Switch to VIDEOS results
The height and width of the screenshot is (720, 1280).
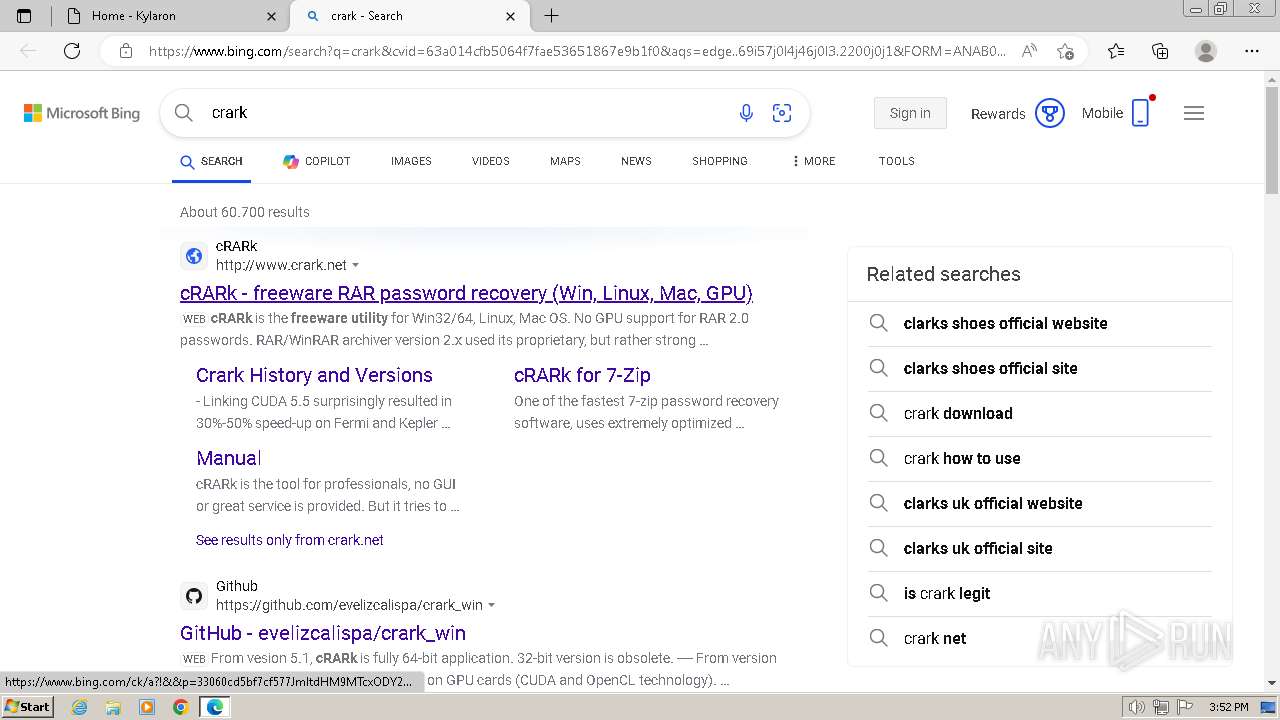click(491, 161)
